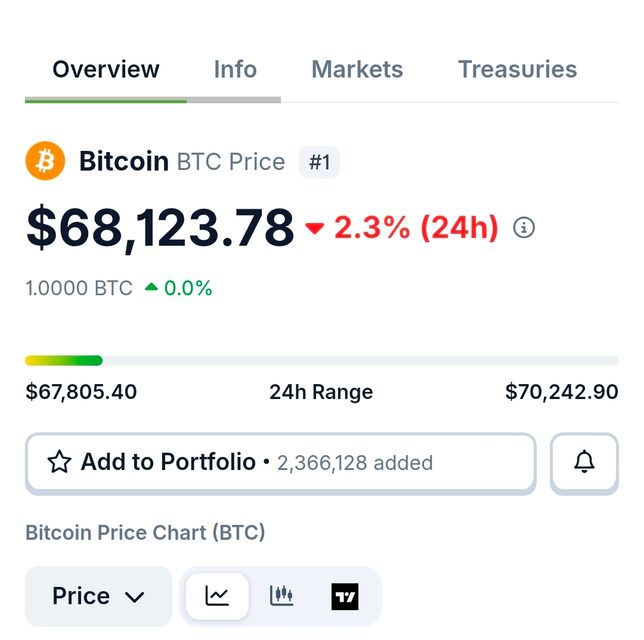Select the Overview tab
644x640 pixels.
tap(106, 69)
